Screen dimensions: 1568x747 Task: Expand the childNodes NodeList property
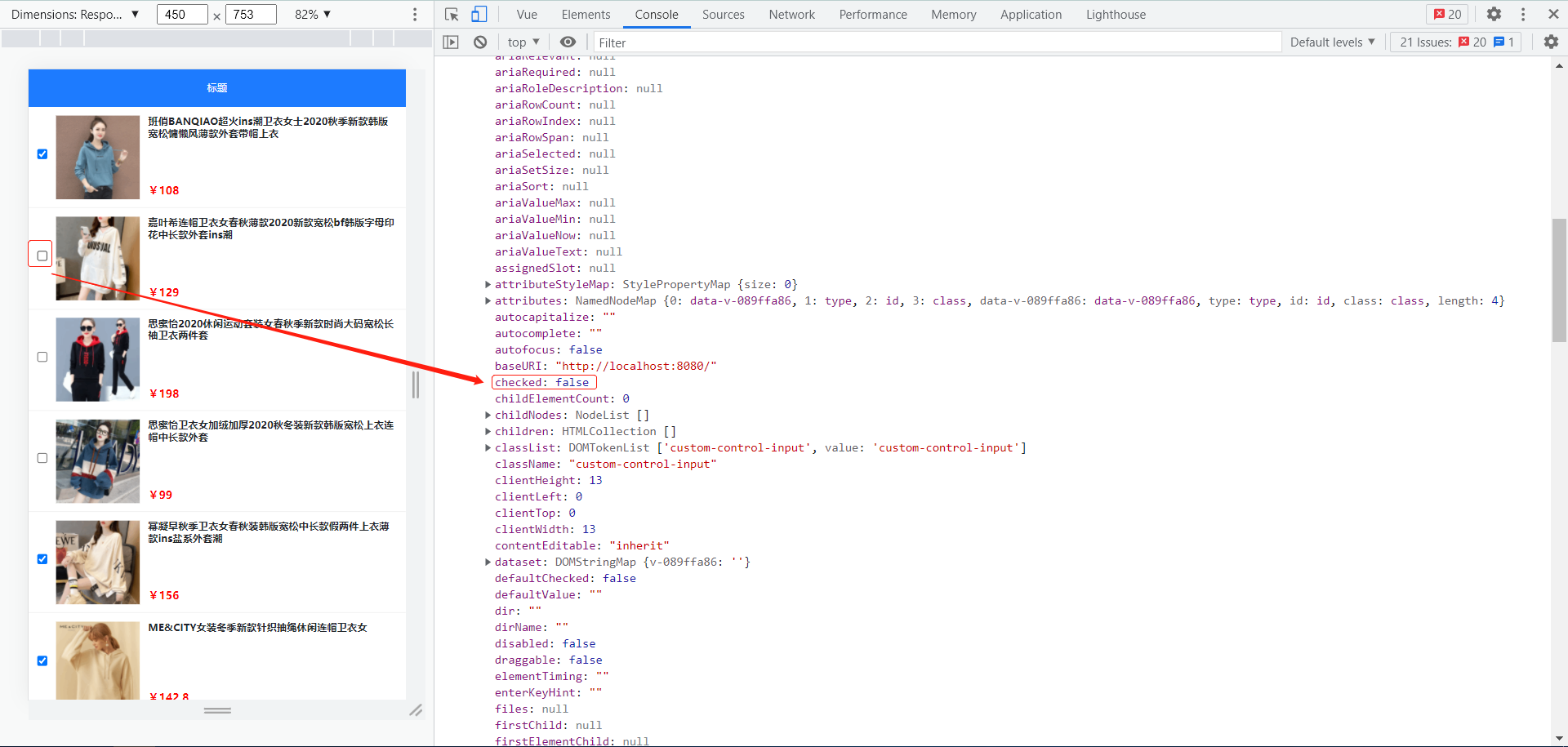coord(488,415)
